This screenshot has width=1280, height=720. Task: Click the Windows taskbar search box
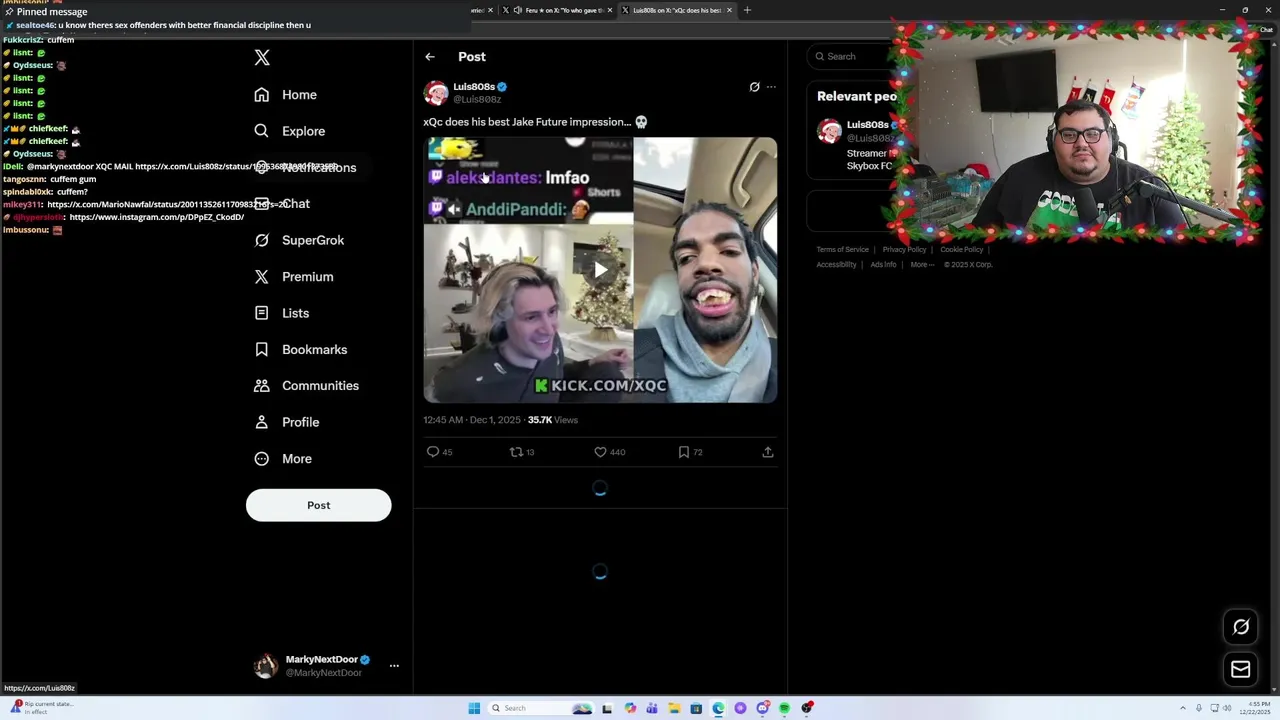click(x=541, y=708)
